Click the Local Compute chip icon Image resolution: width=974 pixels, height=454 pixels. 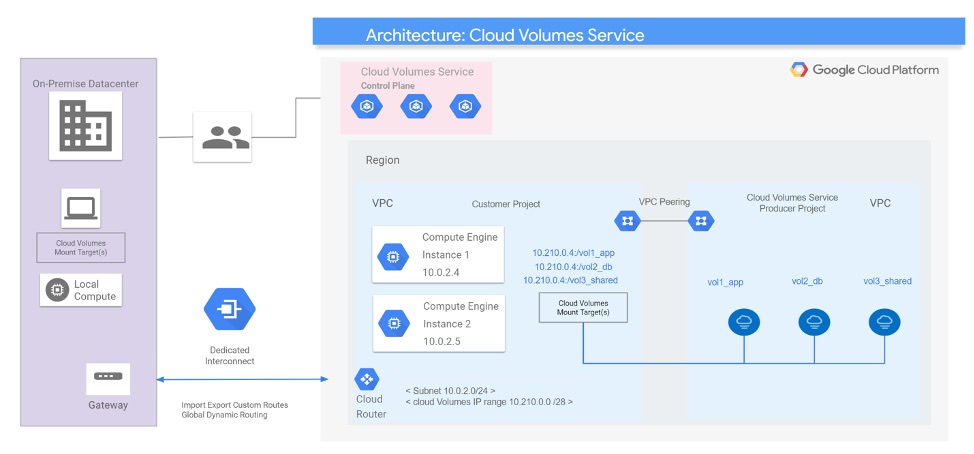click(x=57, y=290)
